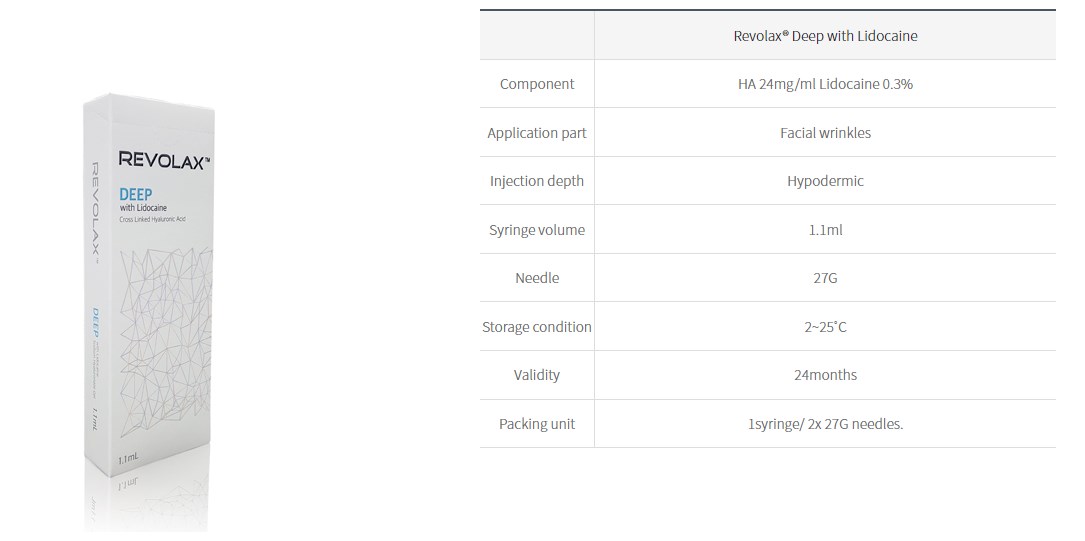Select the '1.1ml' syringe volume value
The height and width of the screenshot is (541, 1085).
pos(824,230)
